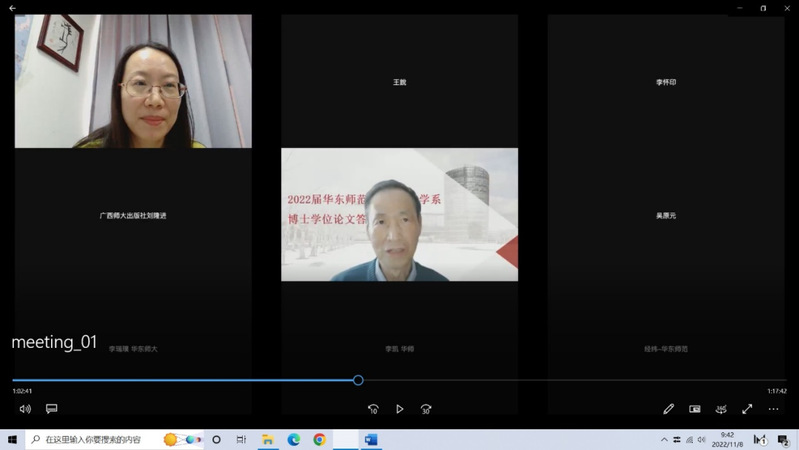Screen dimensions: 799x450
Task: Click the Windows taskbar search box
Action: click(95, 440)
